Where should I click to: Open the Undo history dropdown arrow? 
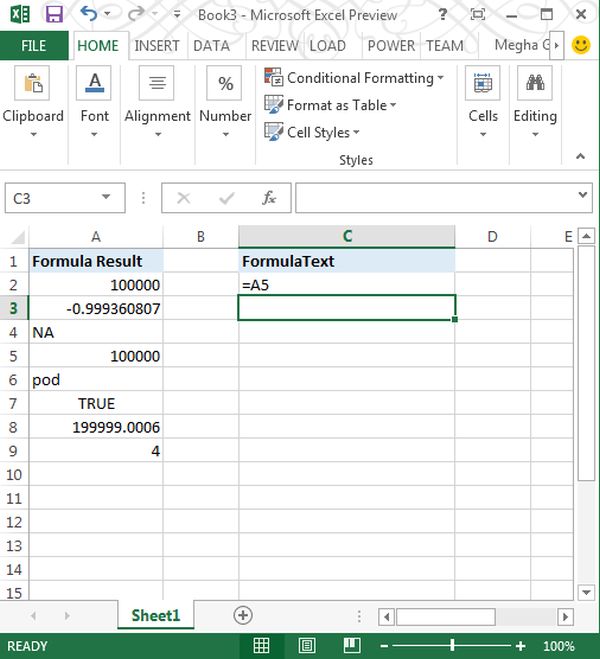click(108, 14)
